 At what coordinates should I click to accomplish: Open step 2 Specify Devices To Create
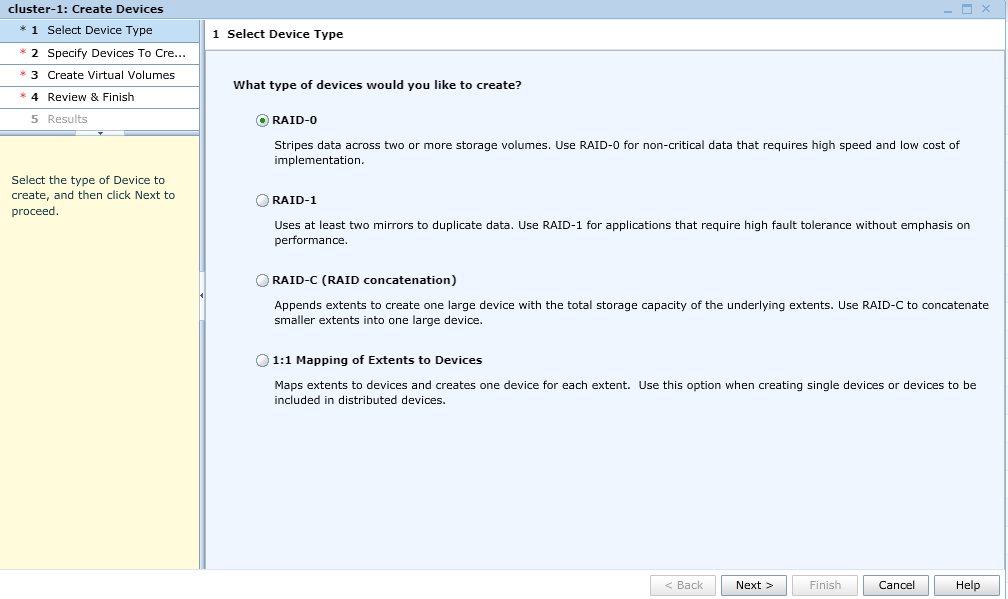tap(100, 53)
